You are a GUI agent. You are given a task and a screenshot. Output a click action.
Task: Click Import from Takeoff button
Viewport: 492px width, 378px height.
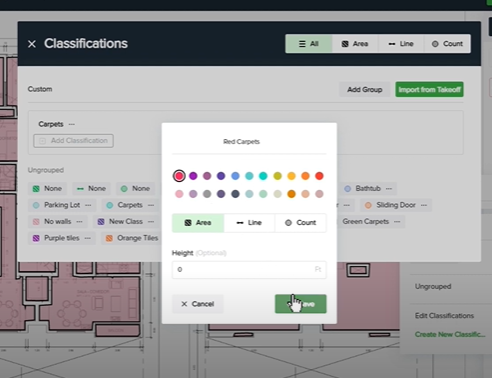(x=429, y=89)
